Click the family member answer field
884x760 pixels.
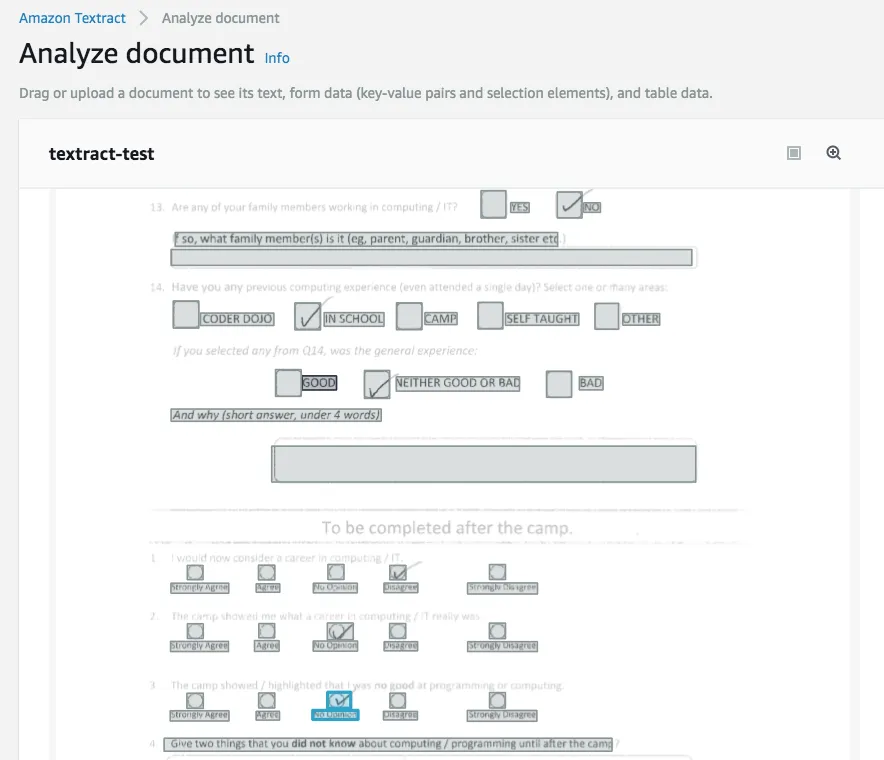pos(431,258)
